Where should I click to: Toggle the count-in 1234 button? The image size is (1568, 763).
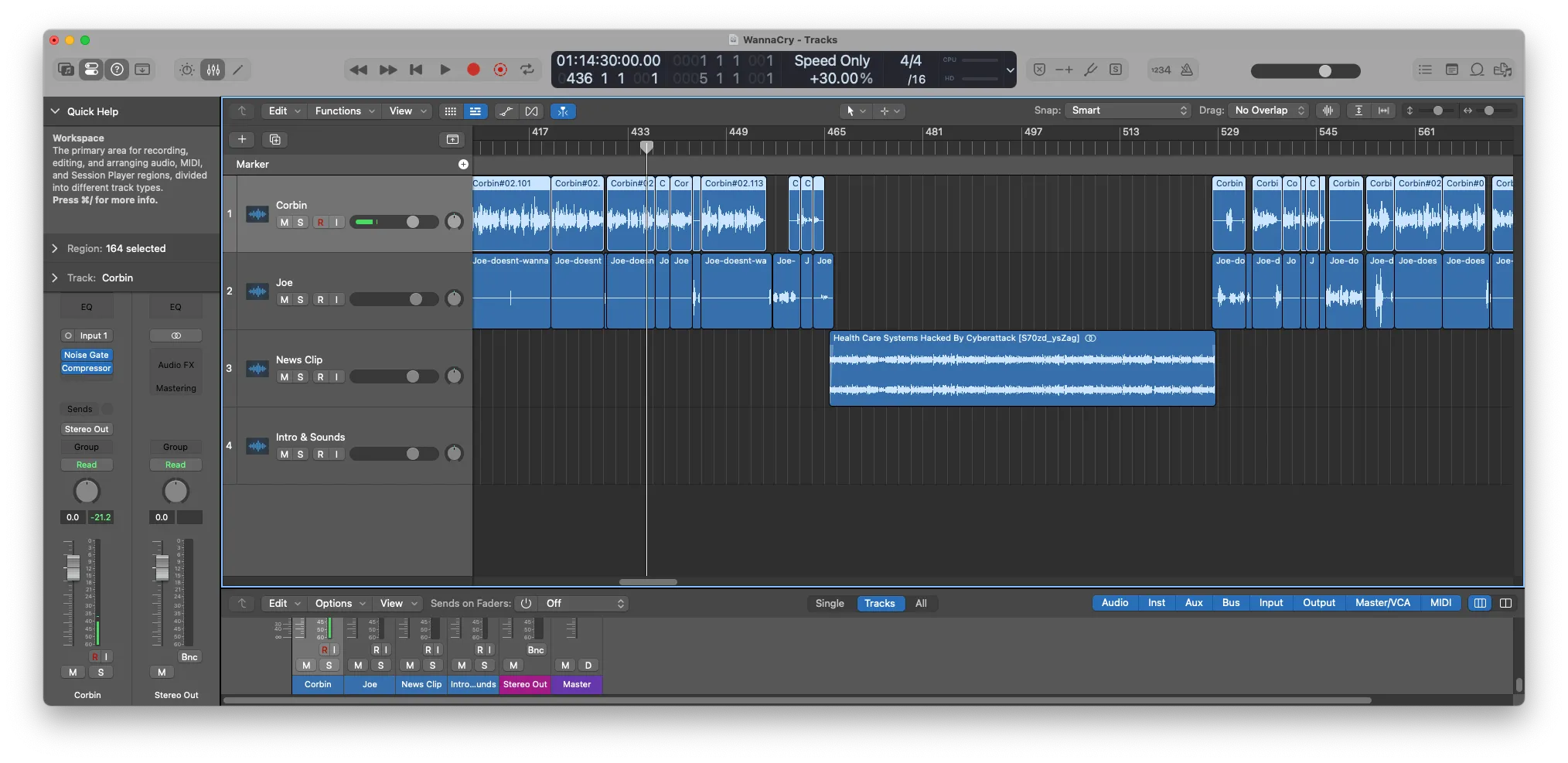coord(1161,70)
